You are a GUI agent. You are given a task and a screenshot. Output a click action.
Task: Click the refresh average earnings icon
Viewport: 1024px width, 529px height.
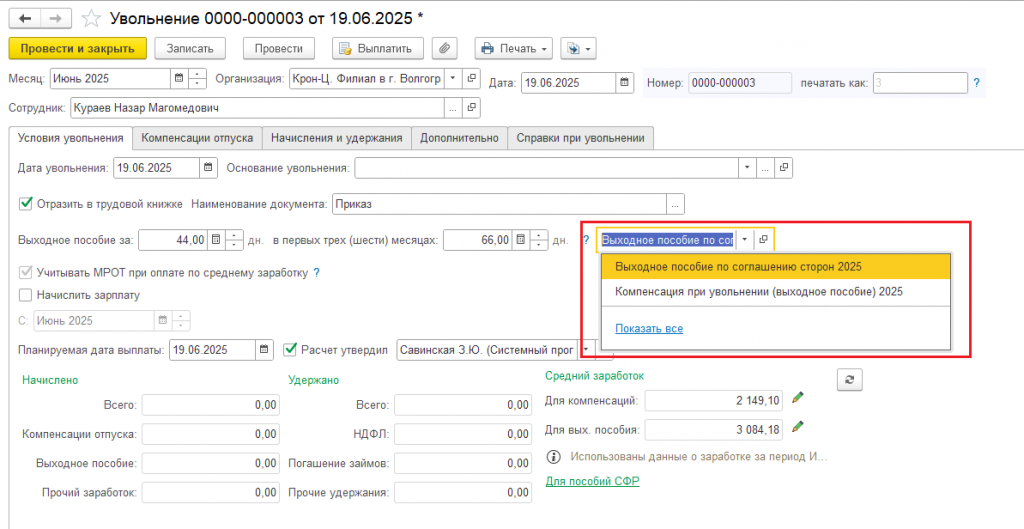(848, 379)
